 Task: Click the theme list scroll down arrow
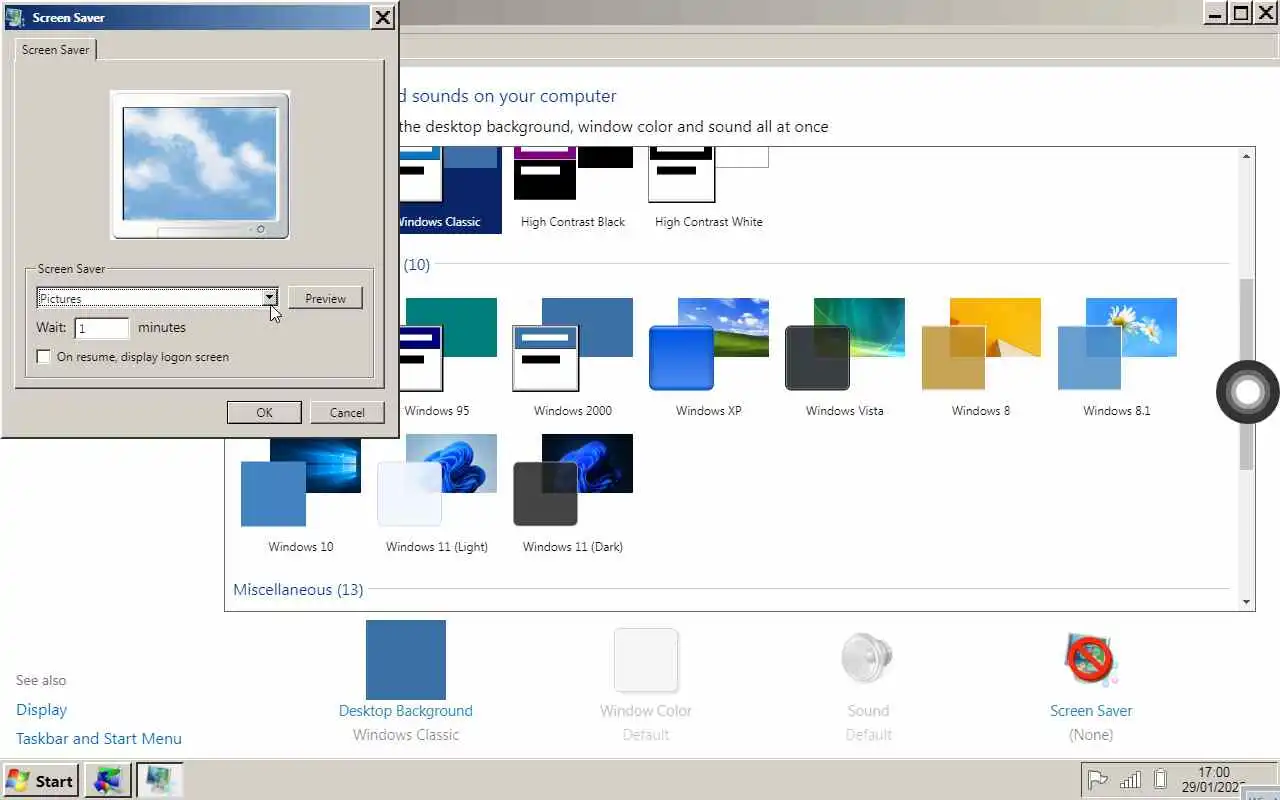1246,602
